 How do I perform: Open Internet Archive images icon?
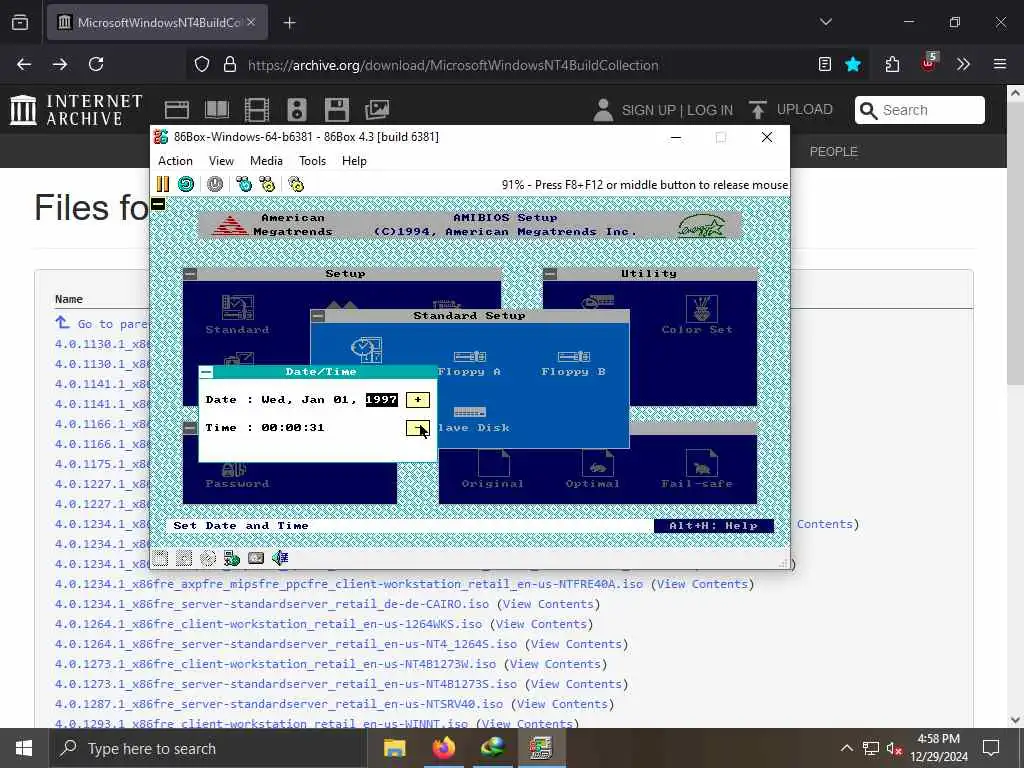(x=377, y=110)
